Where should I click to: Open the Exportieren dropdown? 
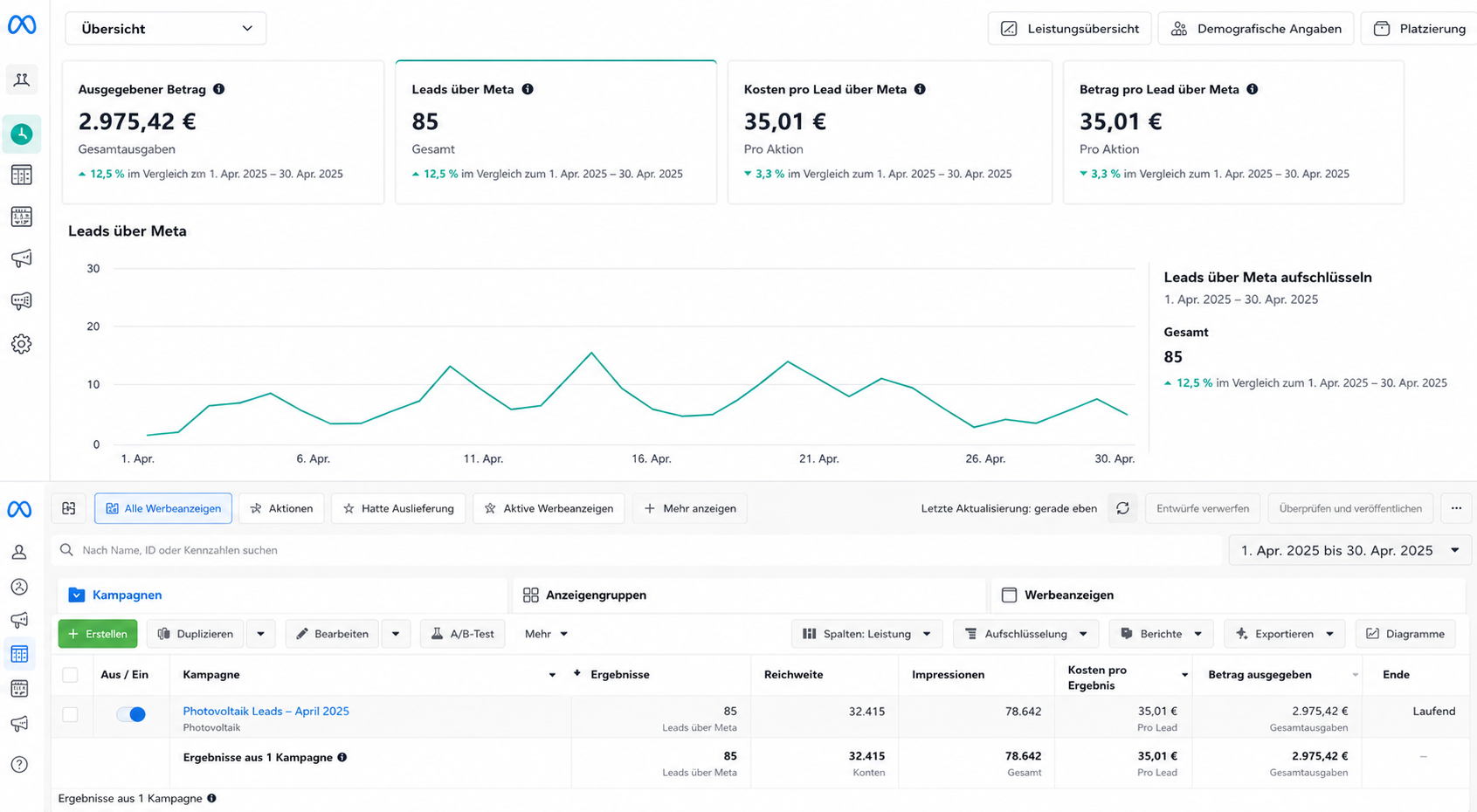(x=1285, y=634)
